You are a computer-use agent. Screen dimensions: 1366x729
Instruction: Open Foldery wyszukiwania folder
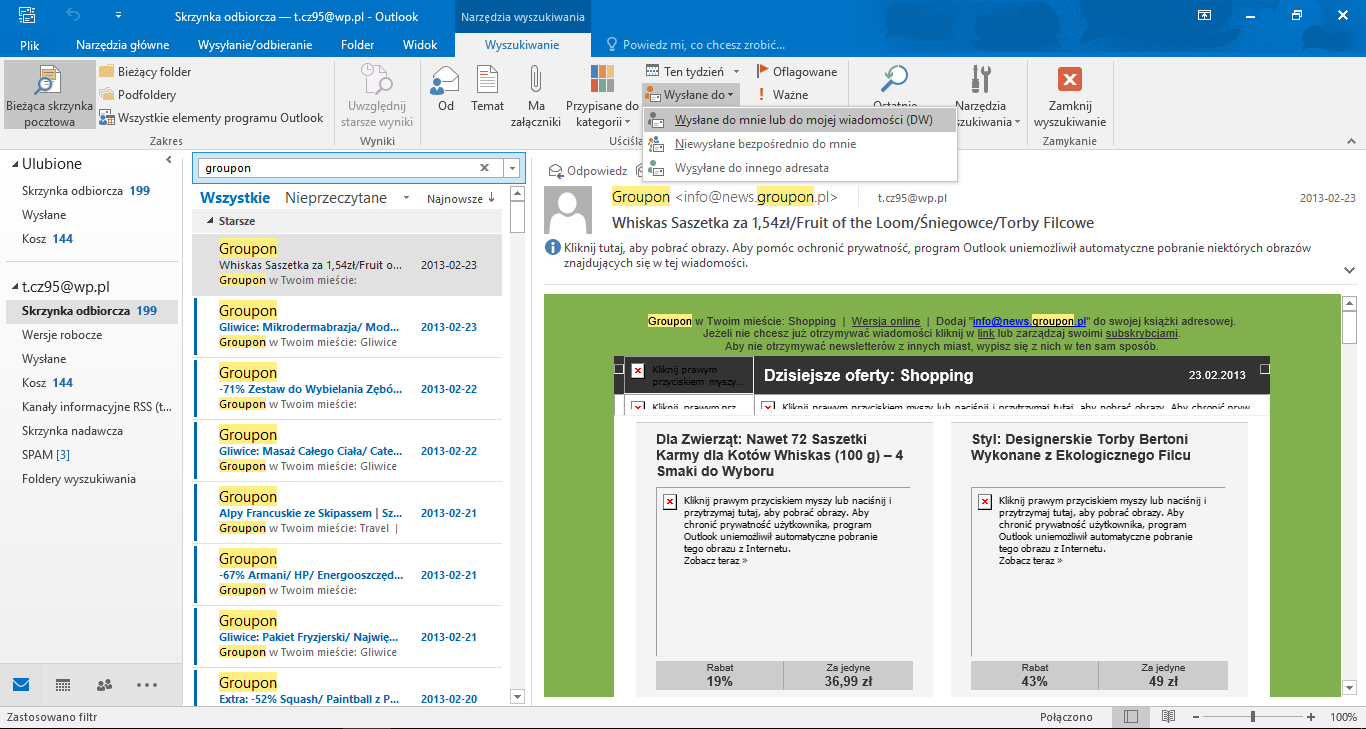[x=79, y=479]
